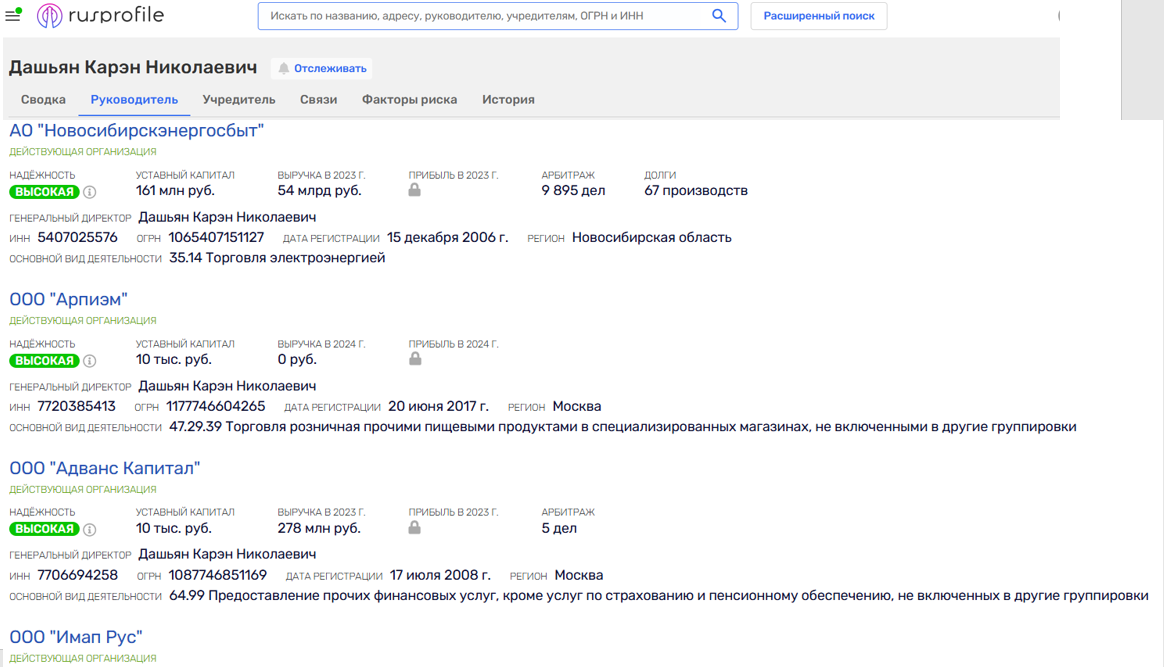This screenshot has width=1164, height=667.
Task: Click info icon next to Адванс Капитал reliability
Action: 90,530
